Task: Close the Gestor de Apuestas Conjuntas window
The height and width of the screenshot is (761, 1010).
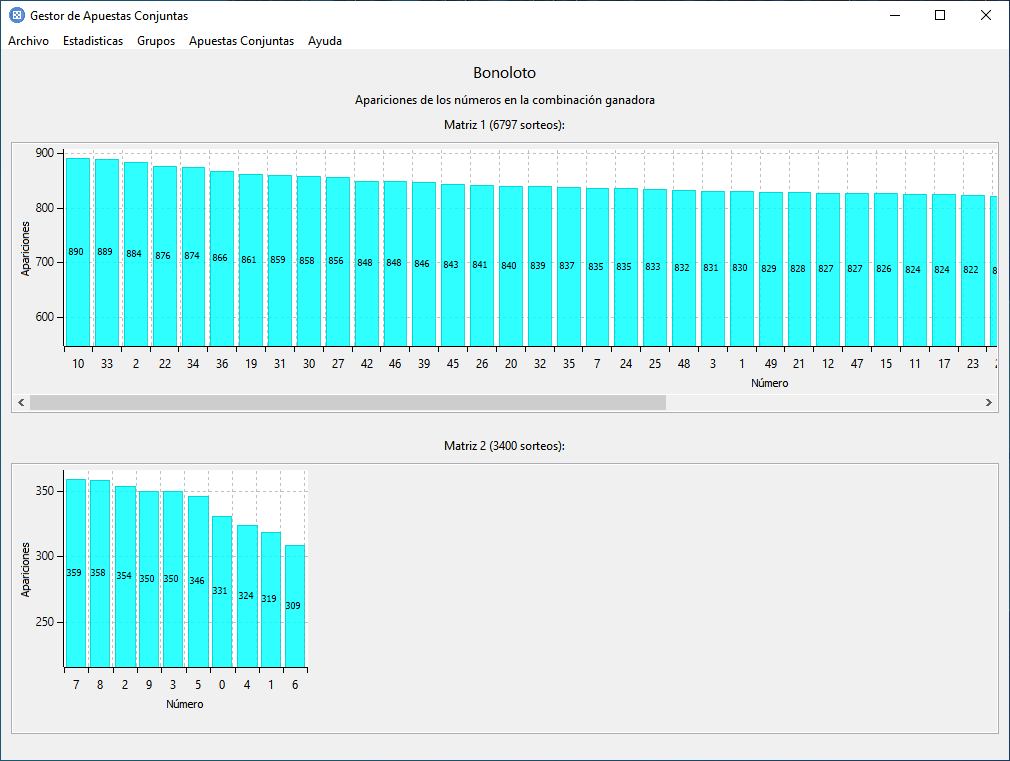Action: click(986, 15)
